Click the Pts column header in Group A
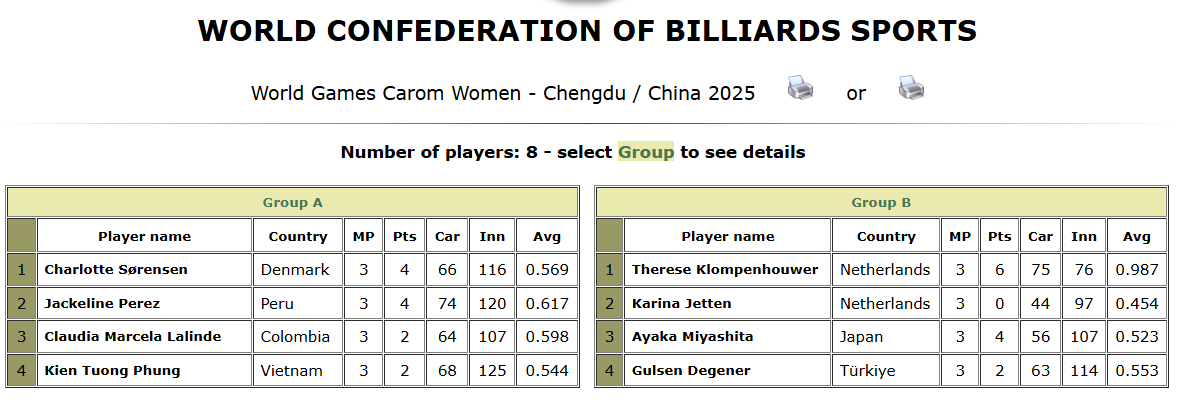This screenshot has height=402, width=1177. click(x=404, y=236)
